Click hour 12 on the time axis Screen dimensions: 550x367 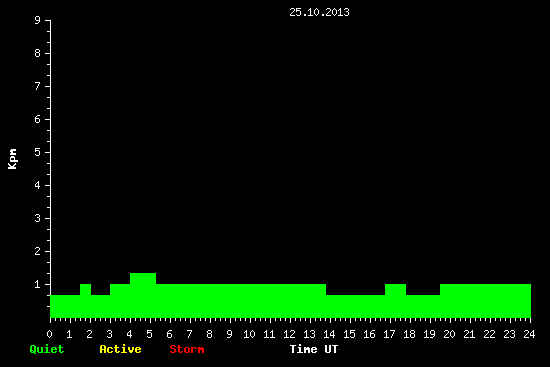click(289, 334)
